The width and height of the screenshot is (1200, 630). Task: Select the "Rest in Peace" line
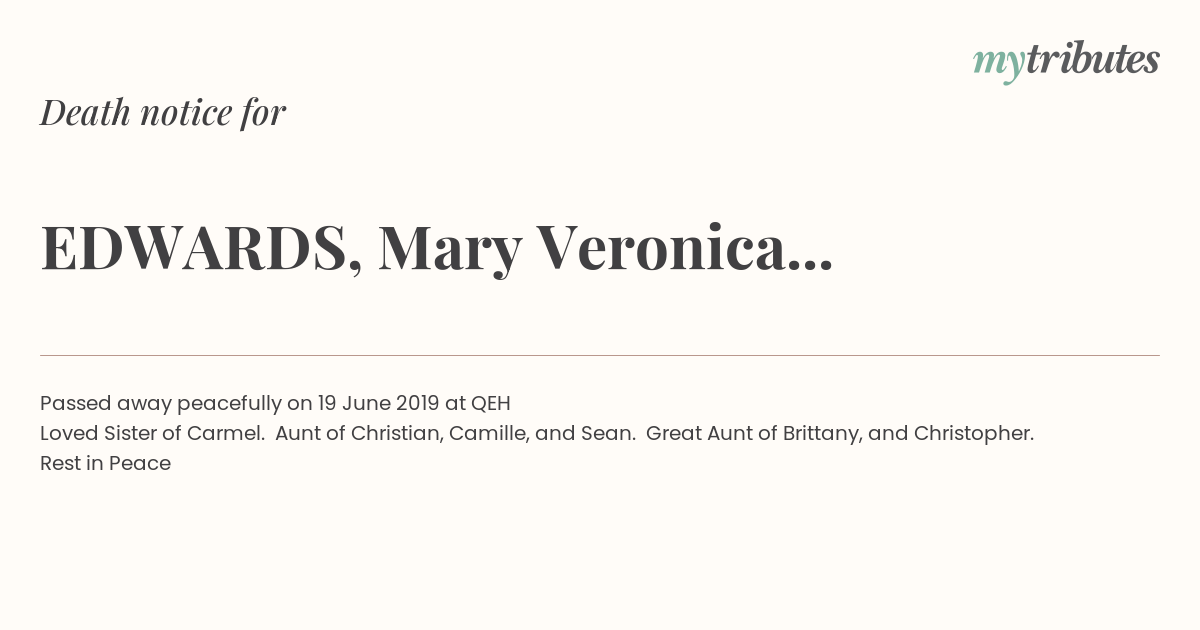point(105,463)
